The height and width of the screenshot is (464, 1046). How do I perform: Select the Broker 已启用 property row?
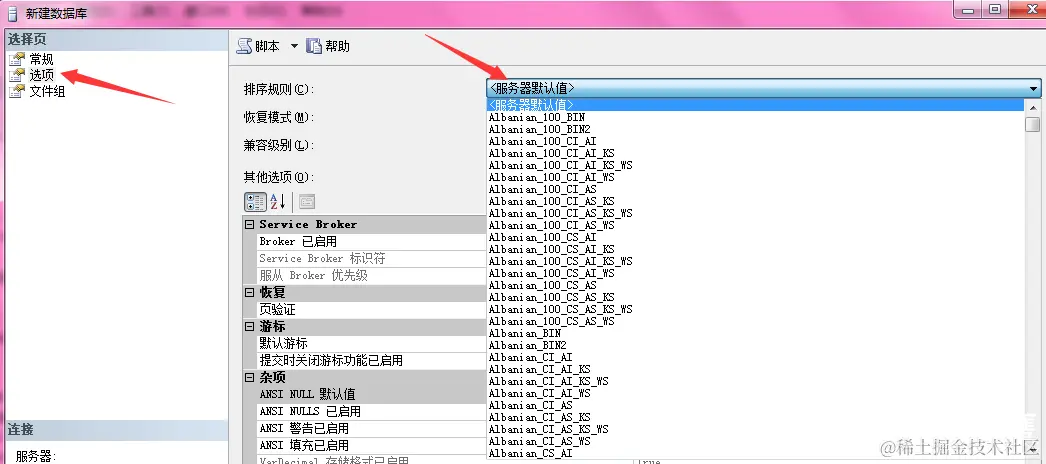[372, 241]
